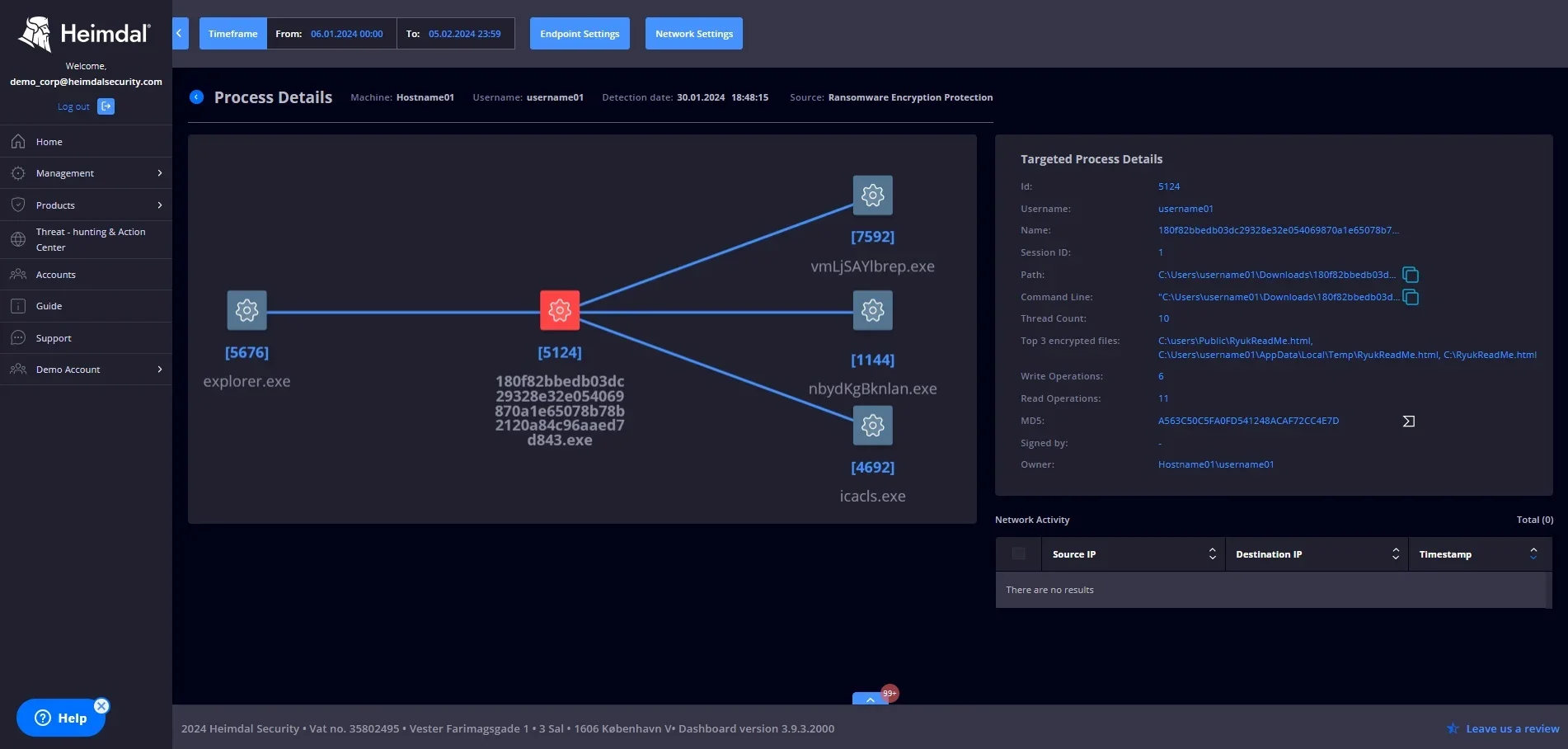
Task: Click the question mark Help icon
Action: 43,718
